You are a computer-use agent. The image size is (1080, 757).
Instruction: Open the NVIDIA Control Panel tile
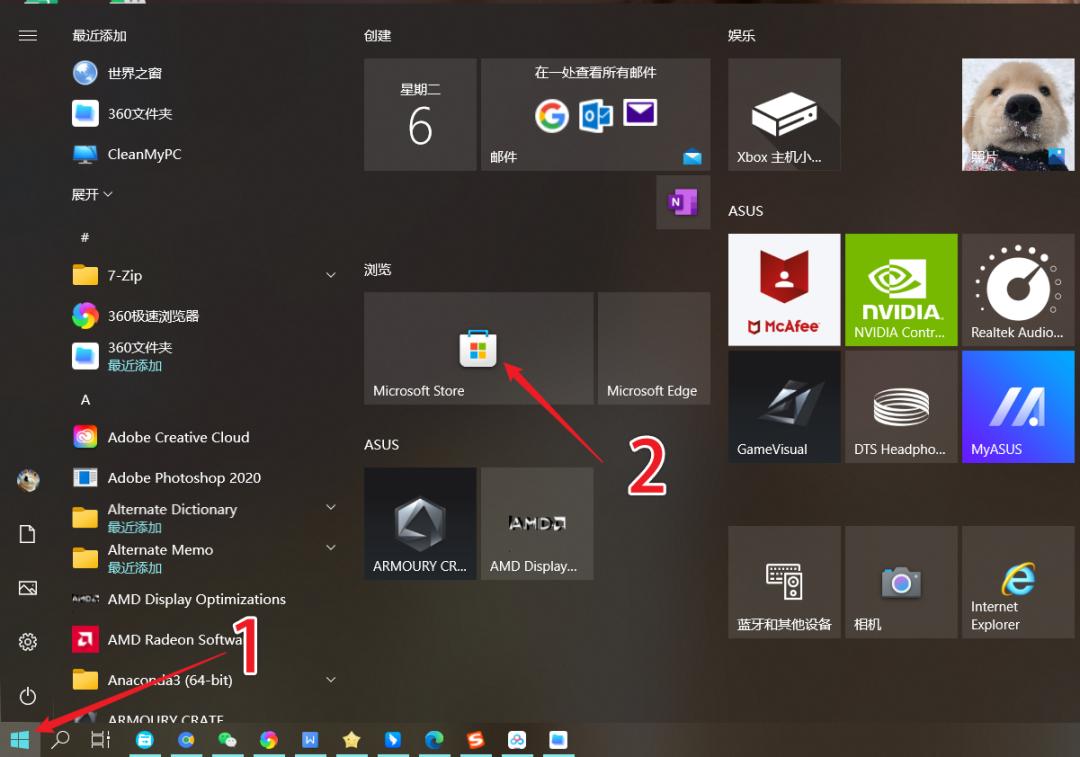pos(900,289)
